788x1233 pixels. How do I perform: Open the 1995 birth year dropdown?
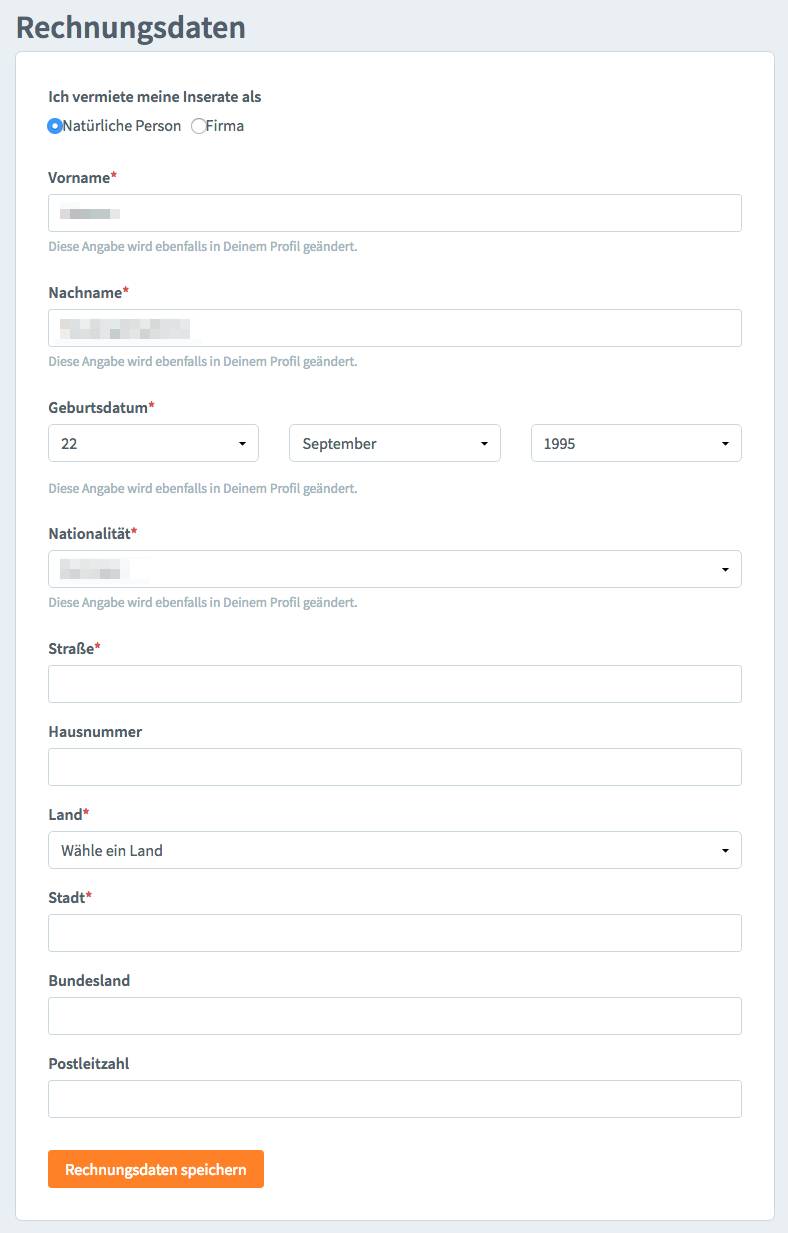[x=636, y=443]
